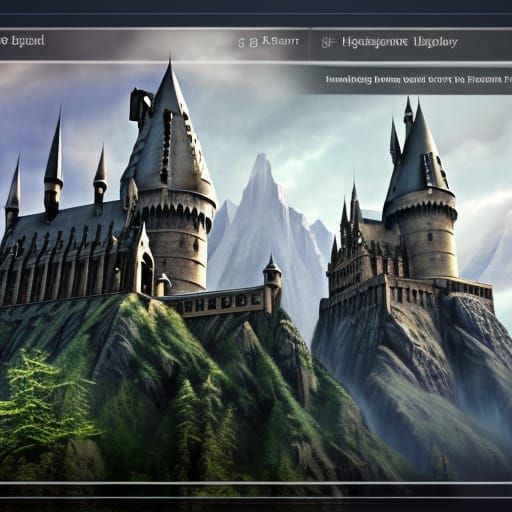
Task: Click the dark caption banner under the header
Action: (409, 80)
